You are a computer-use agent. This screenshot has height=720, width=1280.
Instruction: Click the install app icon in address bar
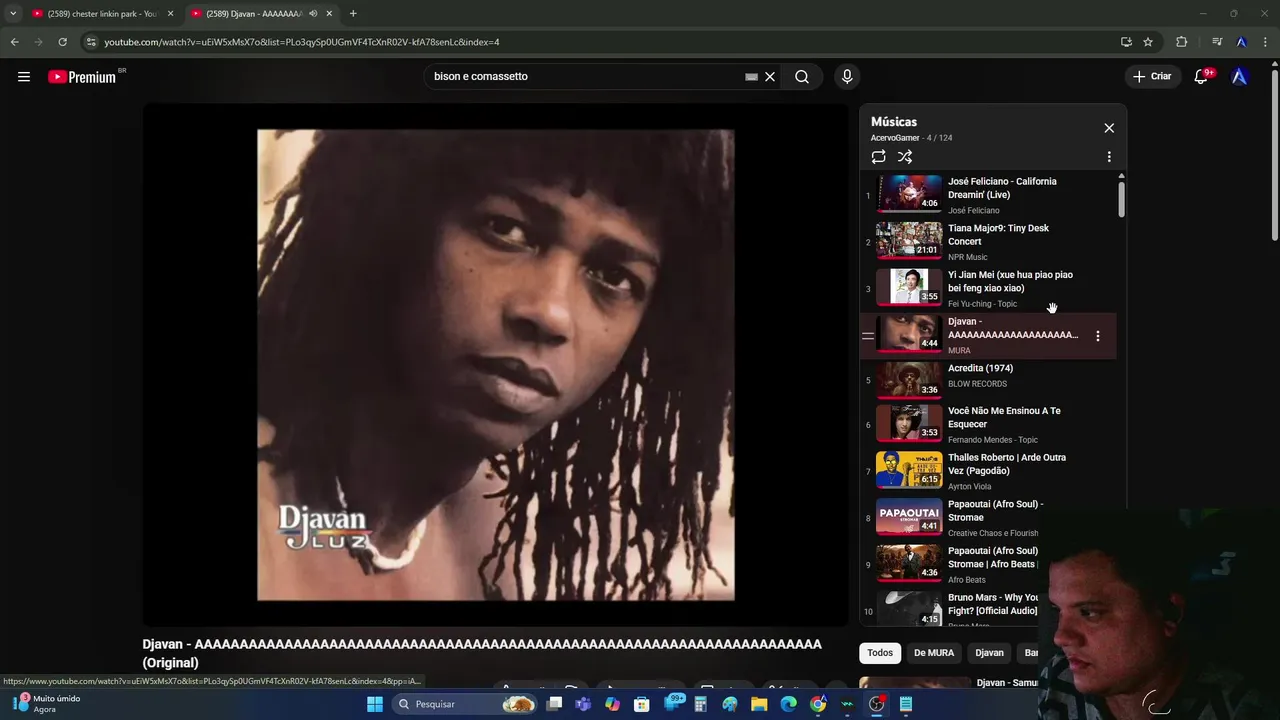1126,42
